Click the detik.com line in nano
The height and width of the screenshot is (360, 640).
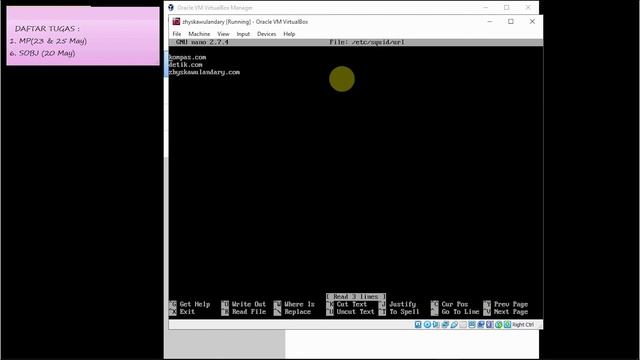pos(186,64)
